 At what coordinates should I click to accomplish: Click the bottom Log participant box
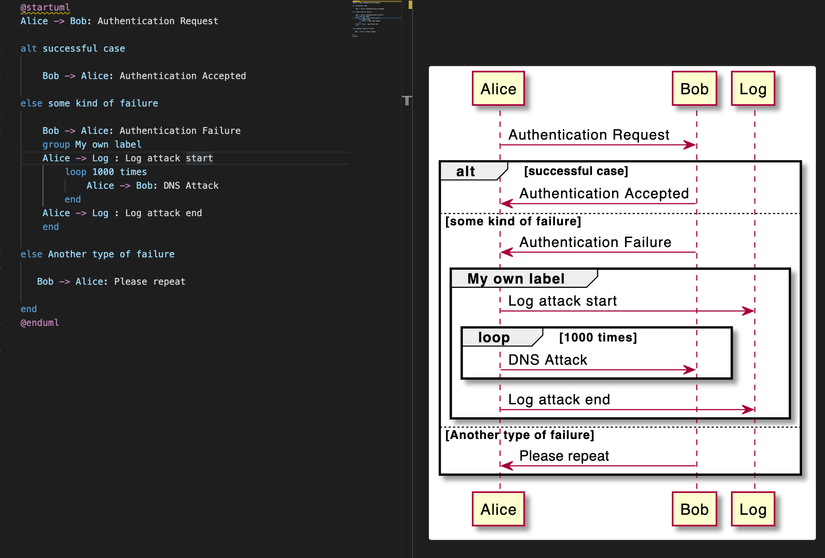click(753, 509)
